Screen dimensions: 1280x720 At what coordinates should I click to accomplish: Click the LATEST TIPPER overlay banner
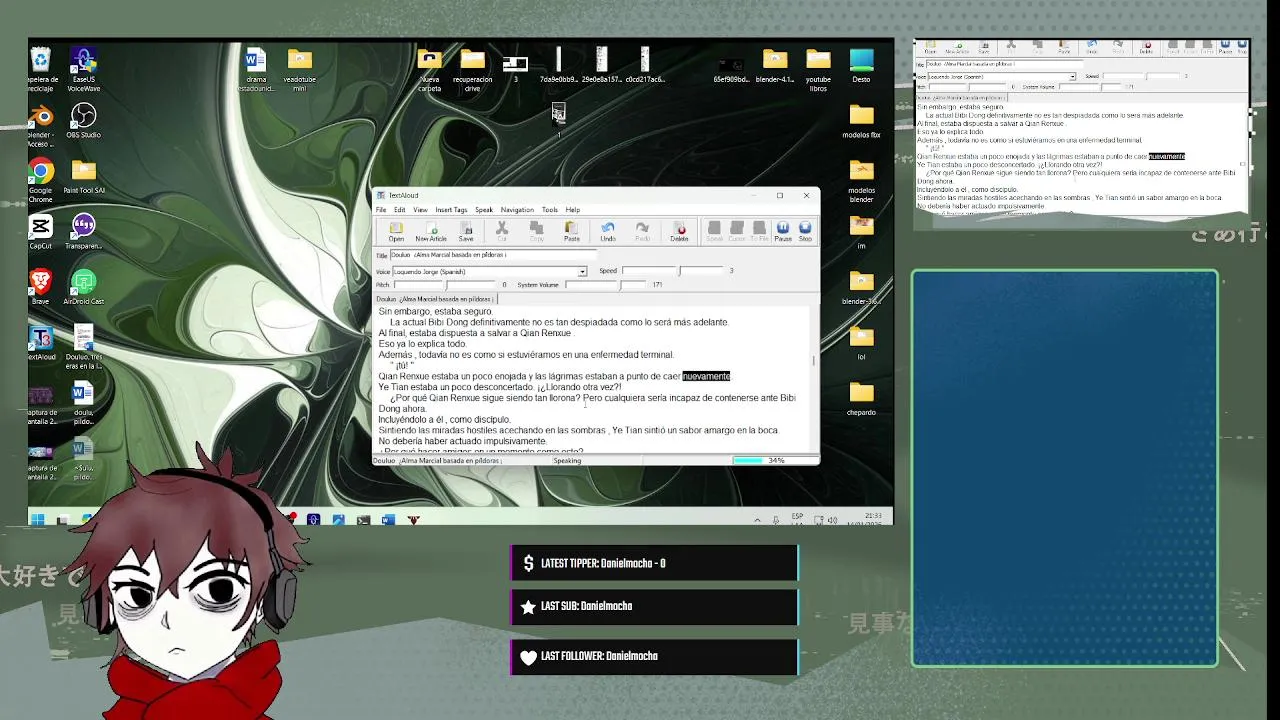point(654,563)
